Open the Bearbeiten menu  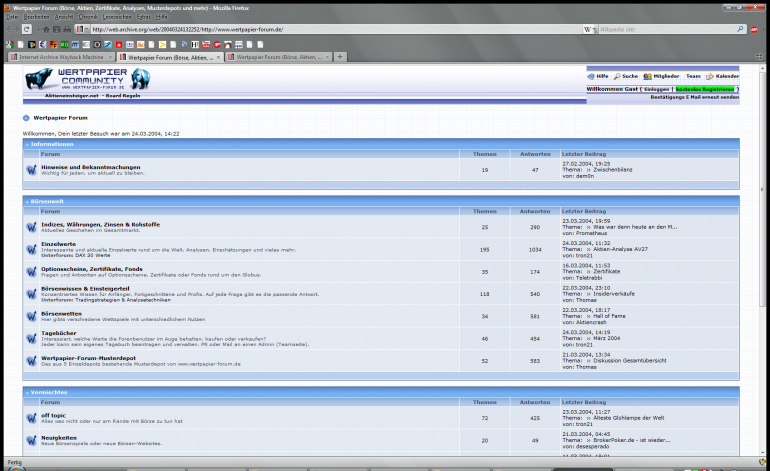pyautogui.click(x=36, y=17)
